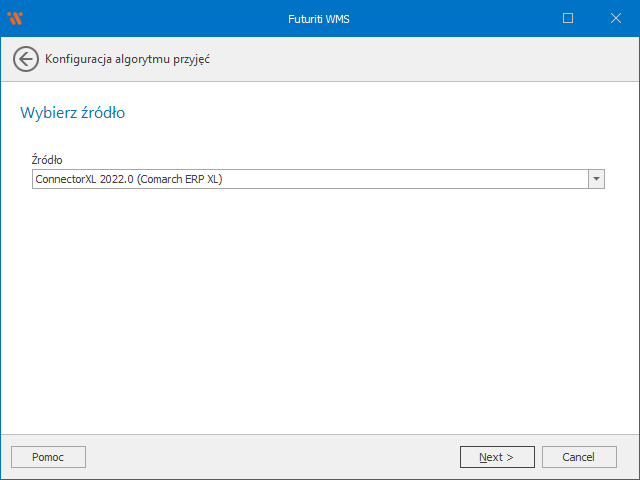Click title bar area right of 'Futuriti WMS'

point(450,18)
